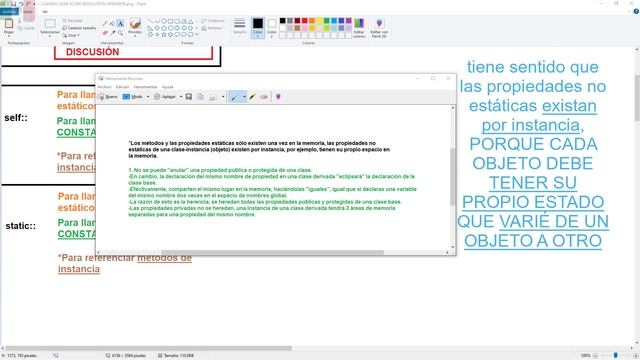Click the Copiar button in Paint clipboard group
Viewport: 640px width, 360px height.
point(26,28)
